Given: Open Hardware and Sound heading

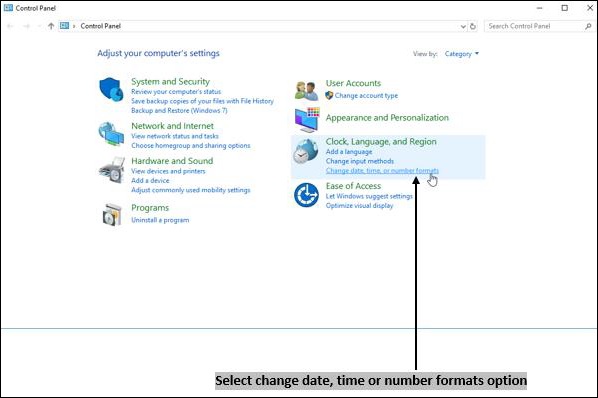Looking at the screenshot, I should pos(172,161).
